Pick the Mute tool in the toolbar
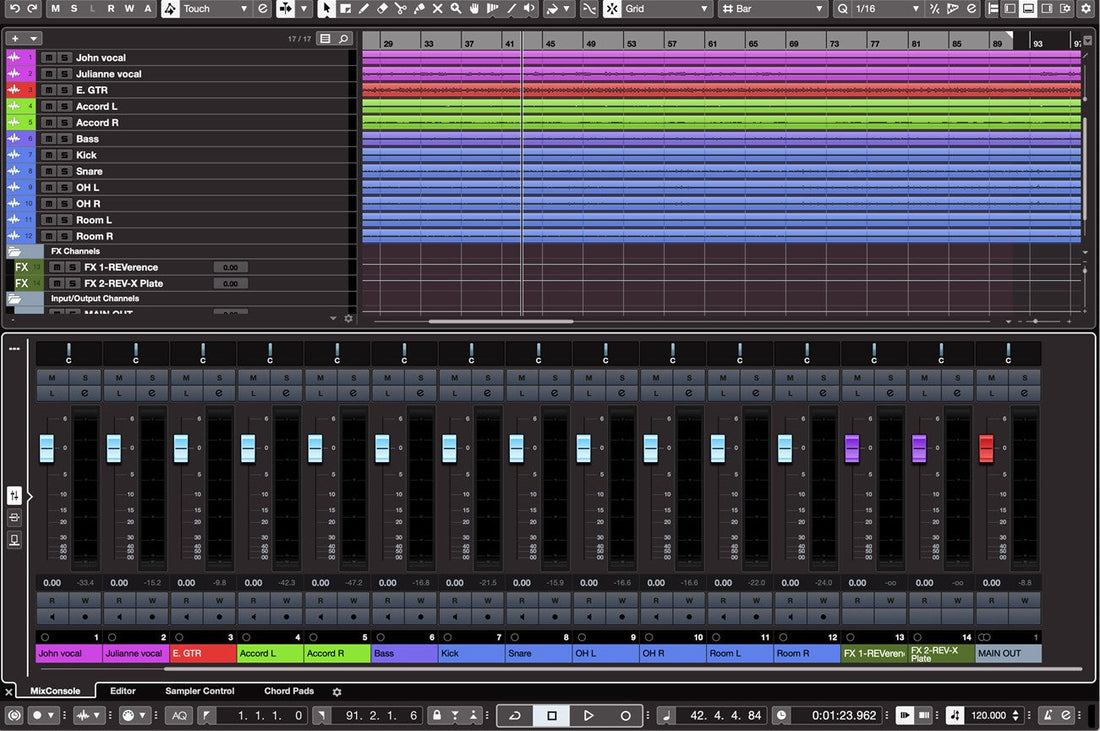Viewport: 1100px width, 731px height. (x=437, y=9)
